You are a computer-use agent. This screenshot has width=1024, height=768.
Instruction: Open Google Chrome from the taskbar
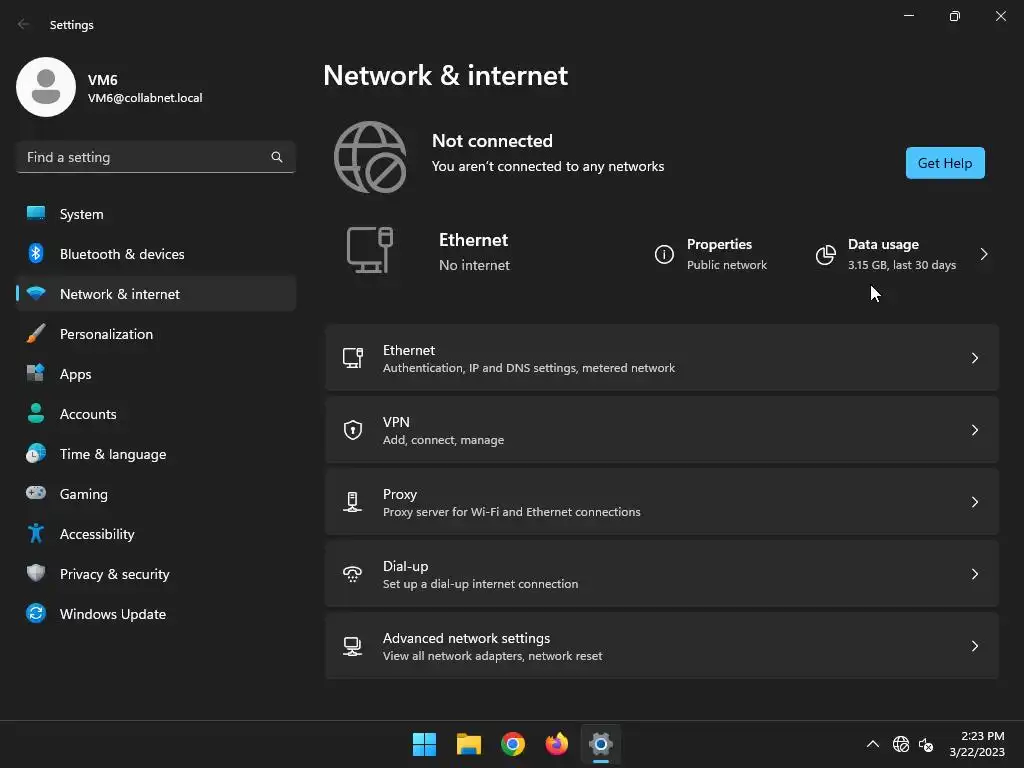[x=513, y=744]
